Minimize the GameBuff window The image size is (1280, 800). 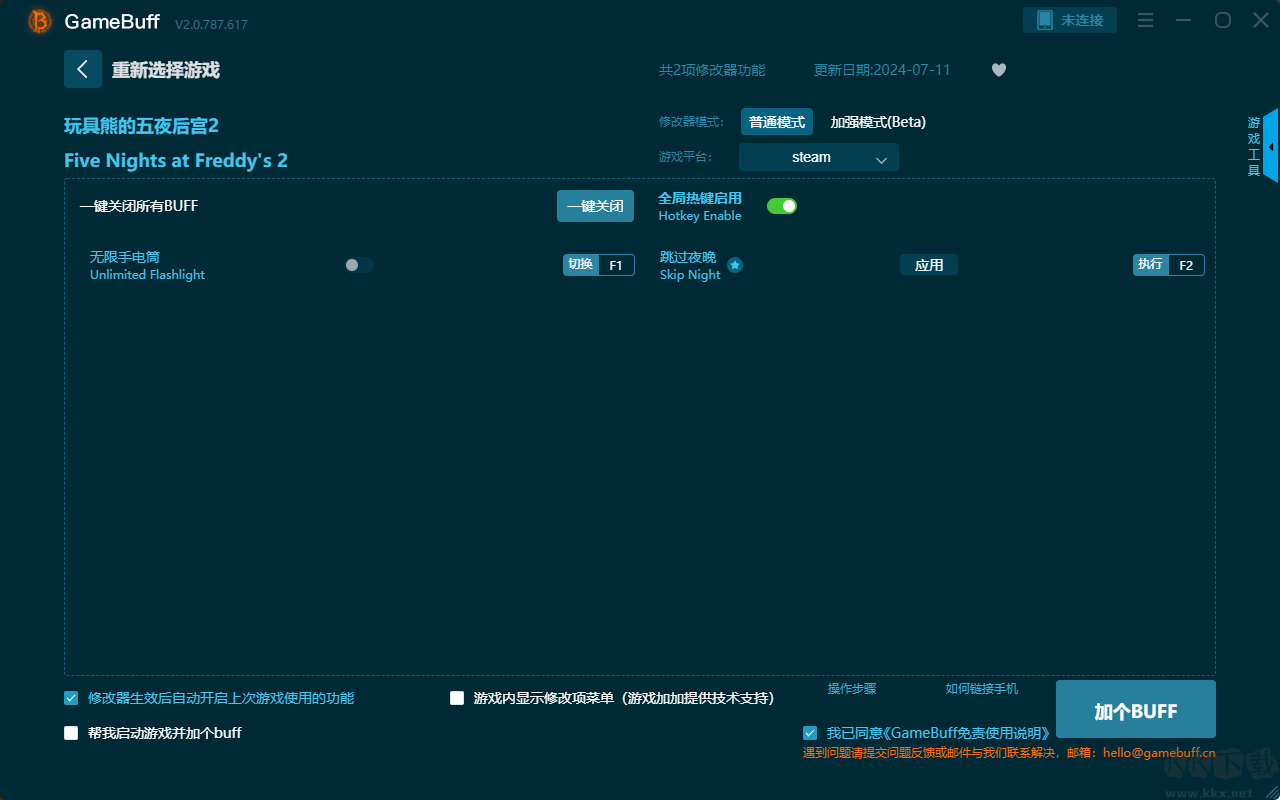1184,20
